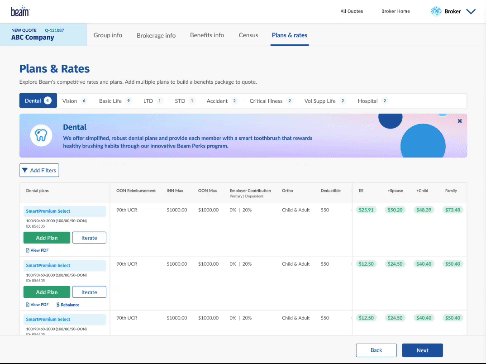Click the Next button

pyautogui.click(x=422, y=350)
